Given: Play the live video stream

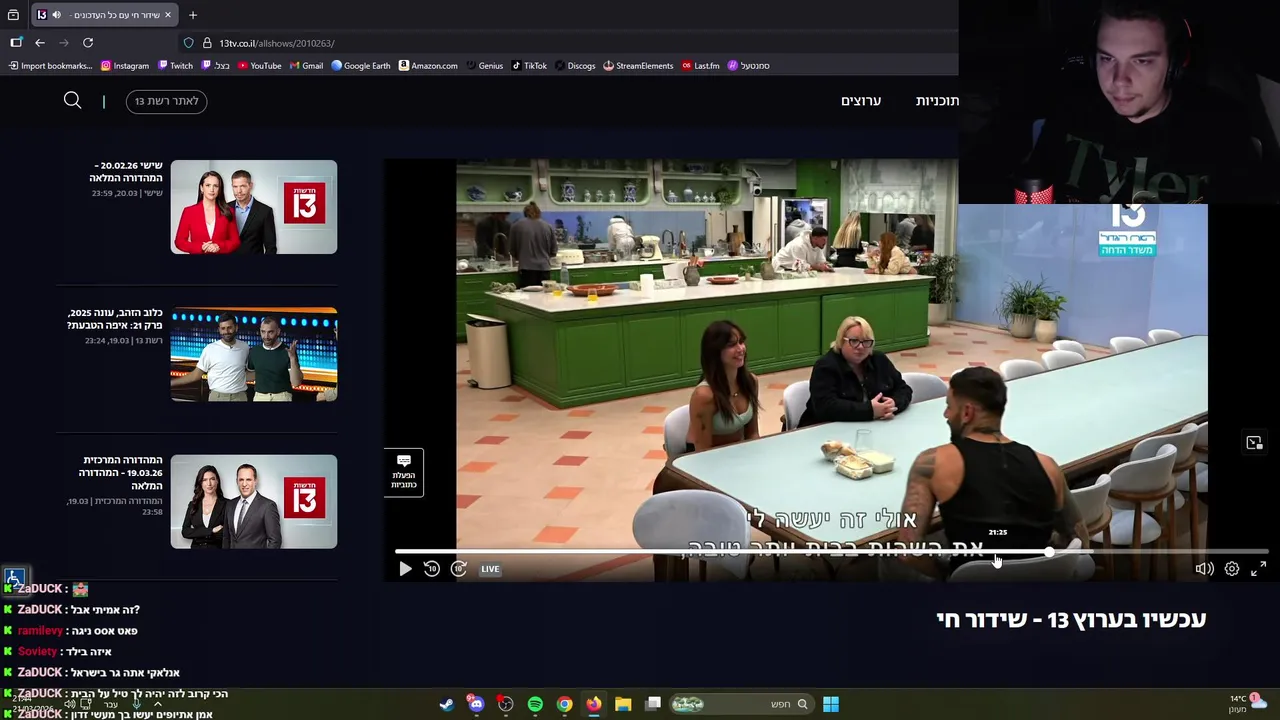Looking at the screenshot, I should tap(405, 569).
